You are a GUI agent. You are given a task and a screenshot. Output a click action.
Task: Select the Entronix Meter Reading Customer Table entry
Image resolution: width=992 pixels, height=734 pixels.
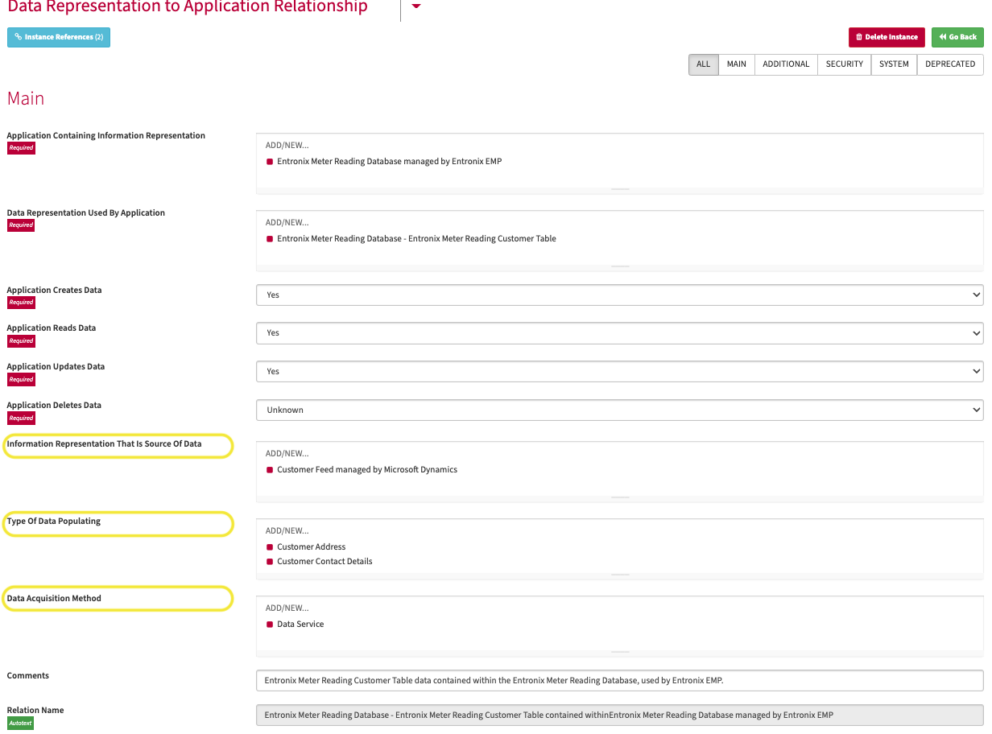[x=416, y=239]
